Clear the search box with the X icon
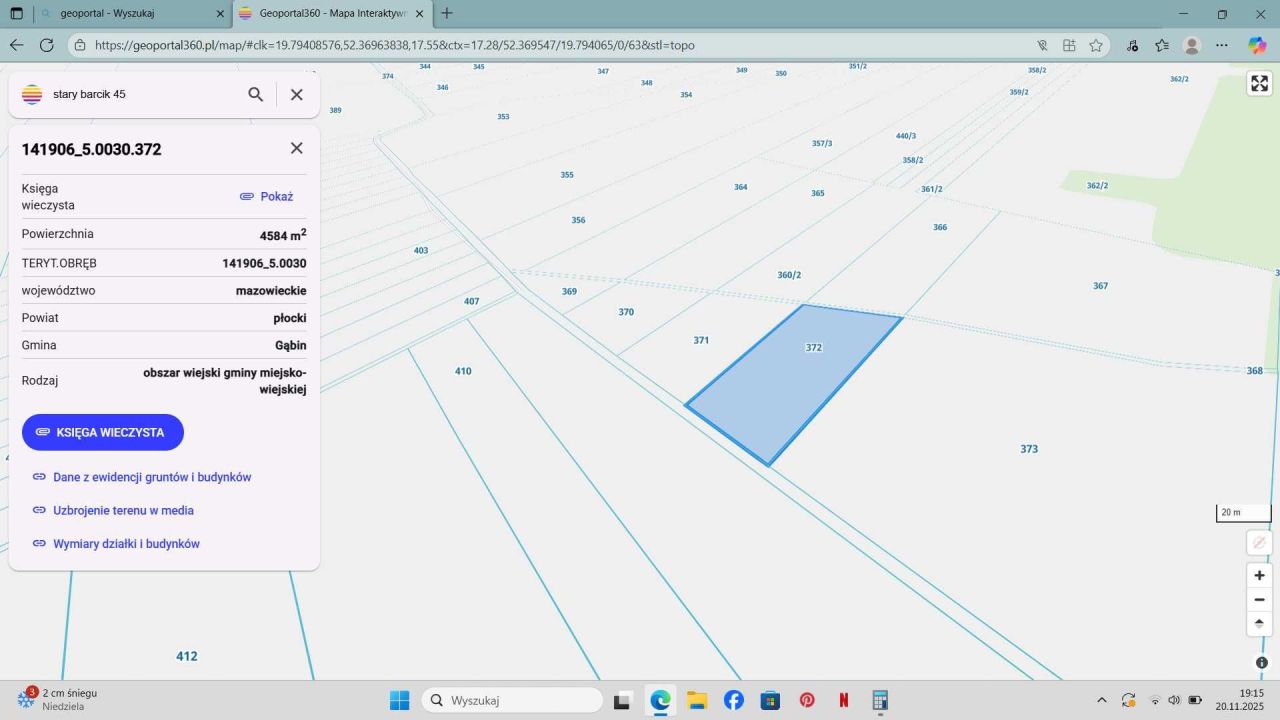Viewport: 1280px width, 720px height. point(297,94)
